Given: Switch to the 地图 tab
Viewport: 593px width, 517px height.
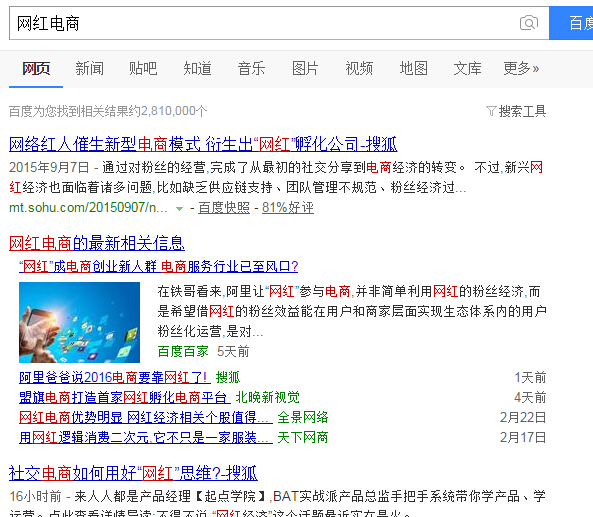Looking at the screenshot, I should tap(414, 69).
